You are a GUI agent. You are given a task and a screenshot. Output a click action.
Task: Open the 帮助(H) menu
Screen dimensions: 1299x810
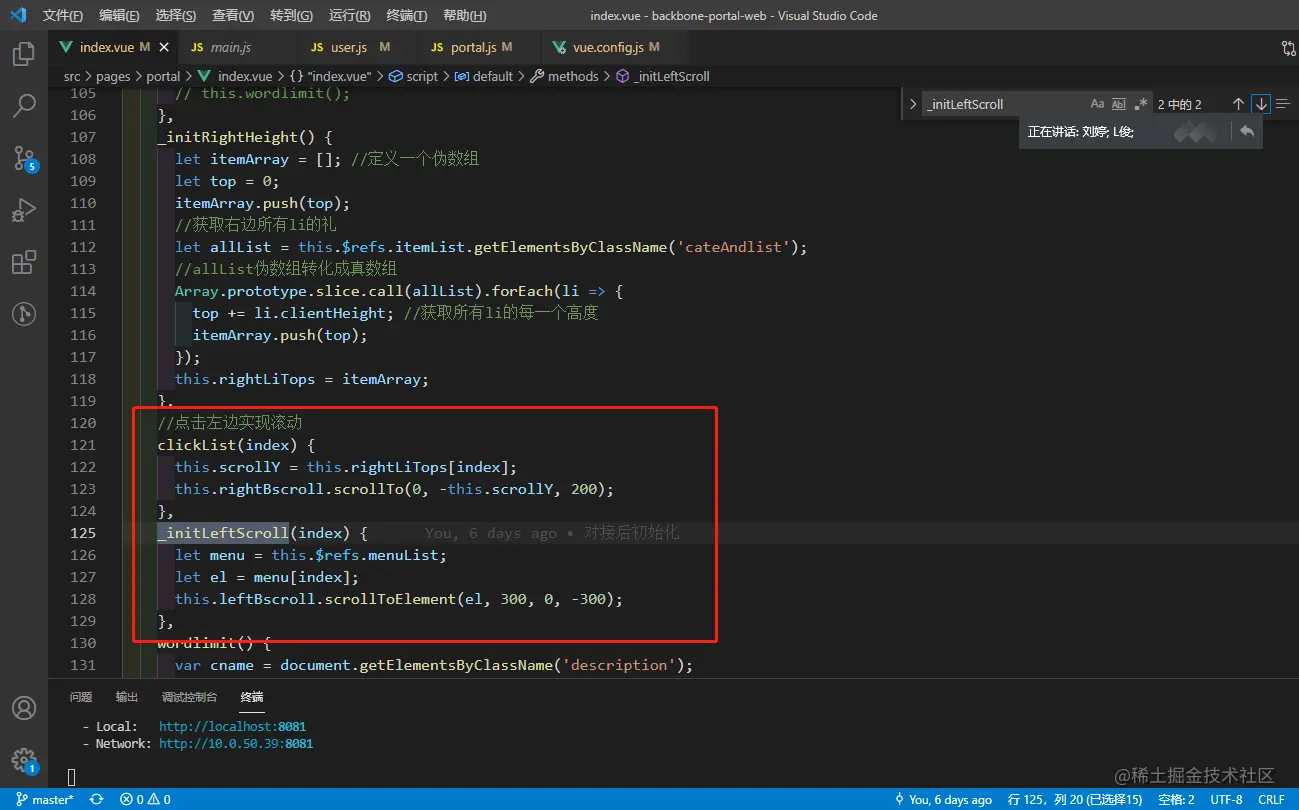coord(464,16)
